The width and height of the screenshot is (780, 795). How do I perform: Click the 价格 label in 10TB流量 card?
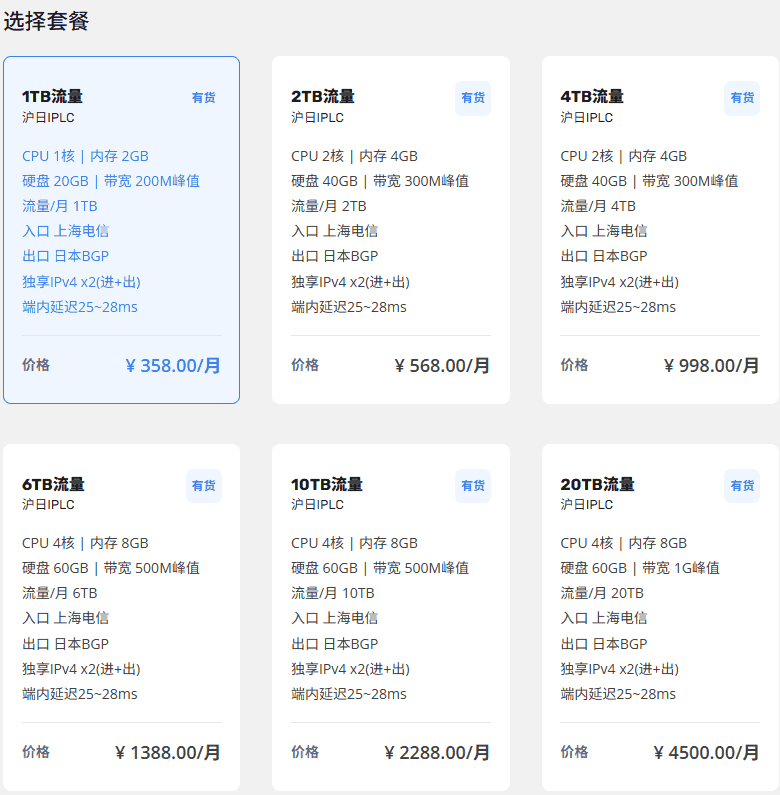[305, 752]
